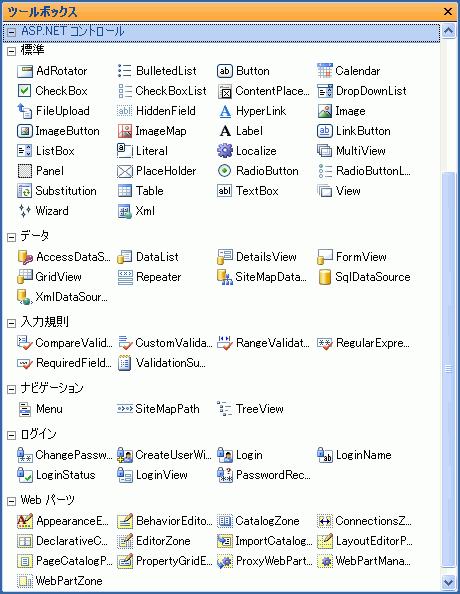This screenshot has height=594, width=460.
Task: Select the RadioButton control item
Action: (x=258, y=171)
